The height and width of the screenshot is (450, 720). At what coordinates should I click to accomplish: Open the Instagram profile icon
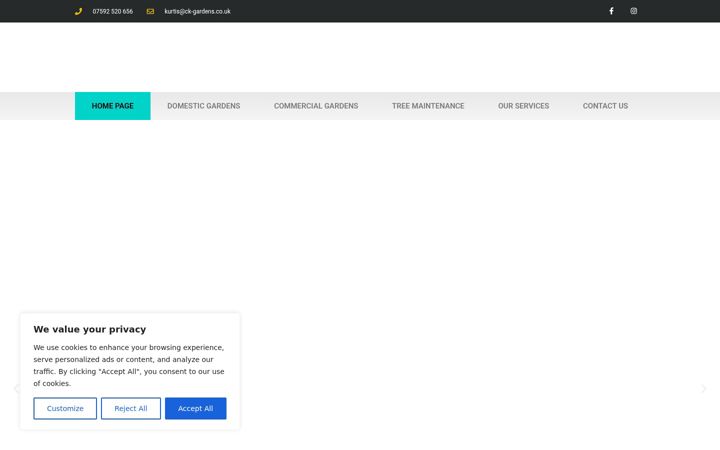634,11
